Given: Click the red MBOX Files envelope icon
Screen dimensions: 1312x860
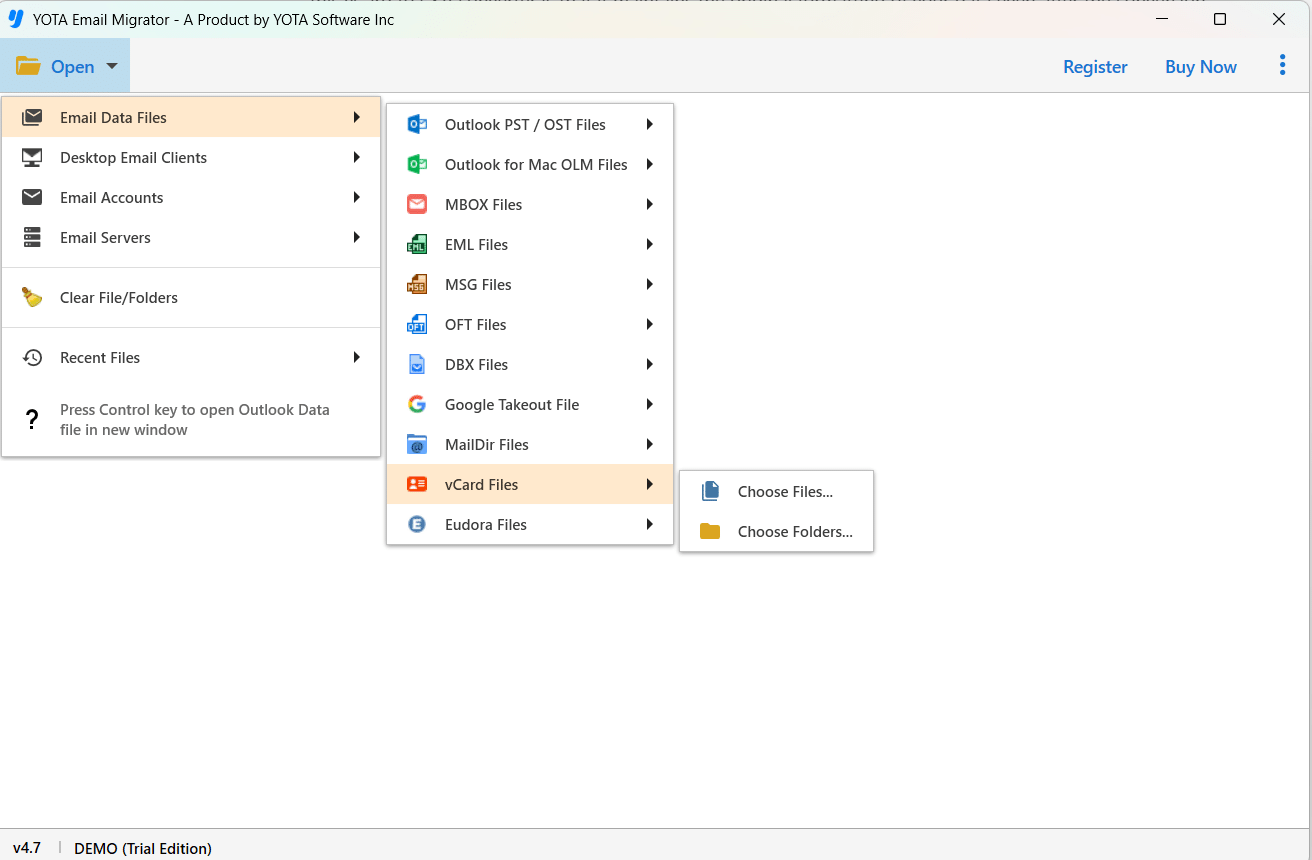Looking at the screenshot, I should (x=417, y=205).
